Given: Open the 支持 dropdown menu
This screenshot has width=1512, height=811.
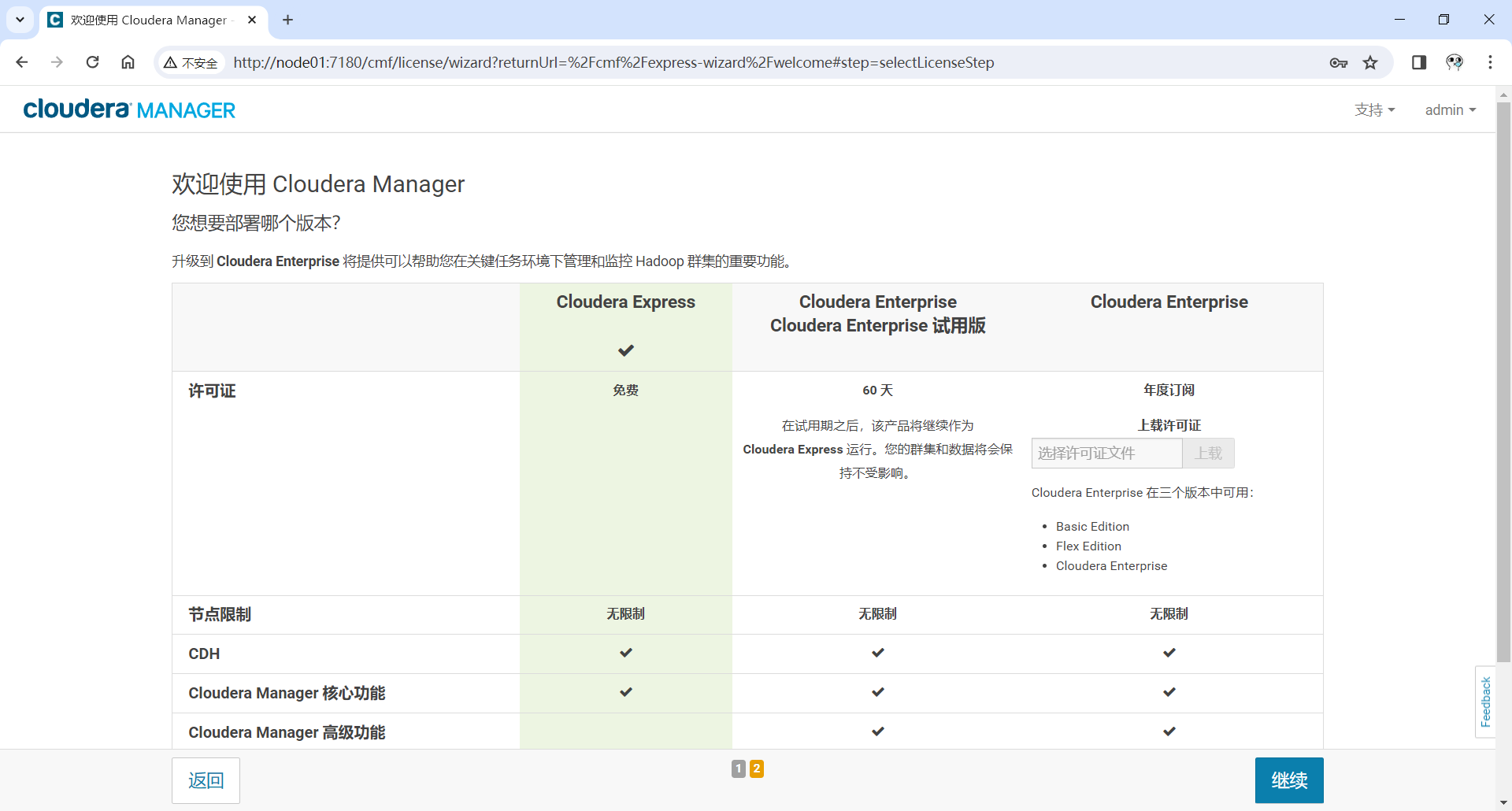Looking at the screenshot, I should [x=1374, y=110].
